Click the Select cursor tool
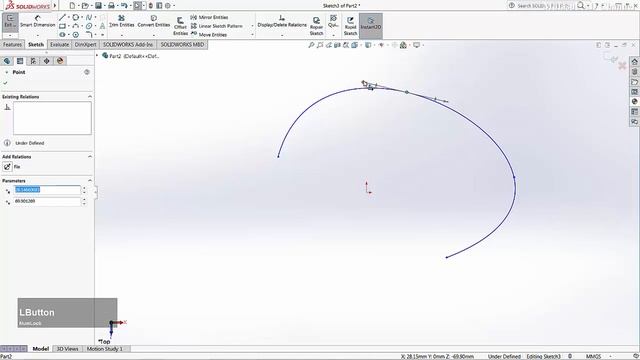Viewport: 640px width, 360px height. click(x=138, y=6)
